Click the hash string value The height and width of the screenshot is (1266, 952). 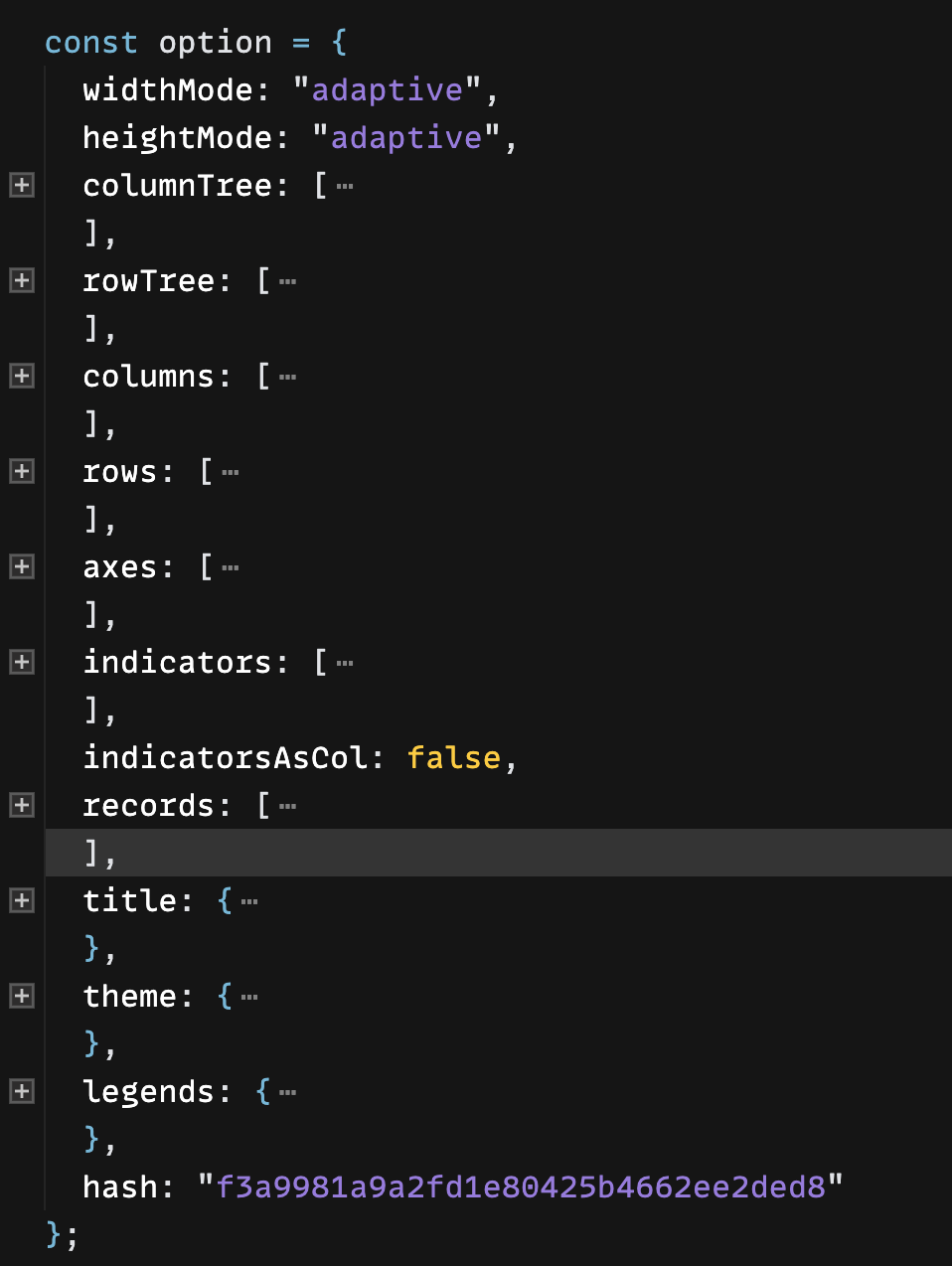[521, 1187]
